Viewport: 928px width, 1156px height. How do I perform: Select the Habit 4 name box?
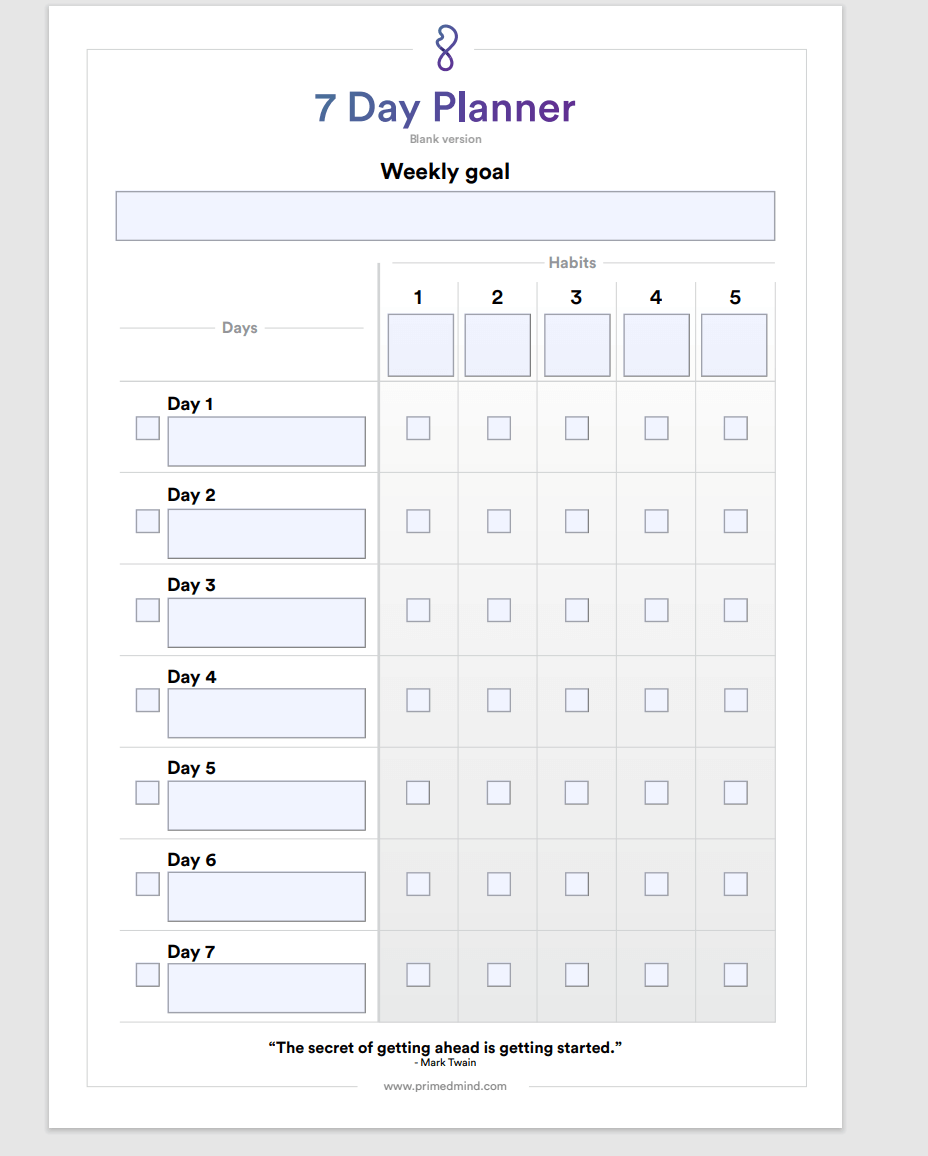(657, 346)
